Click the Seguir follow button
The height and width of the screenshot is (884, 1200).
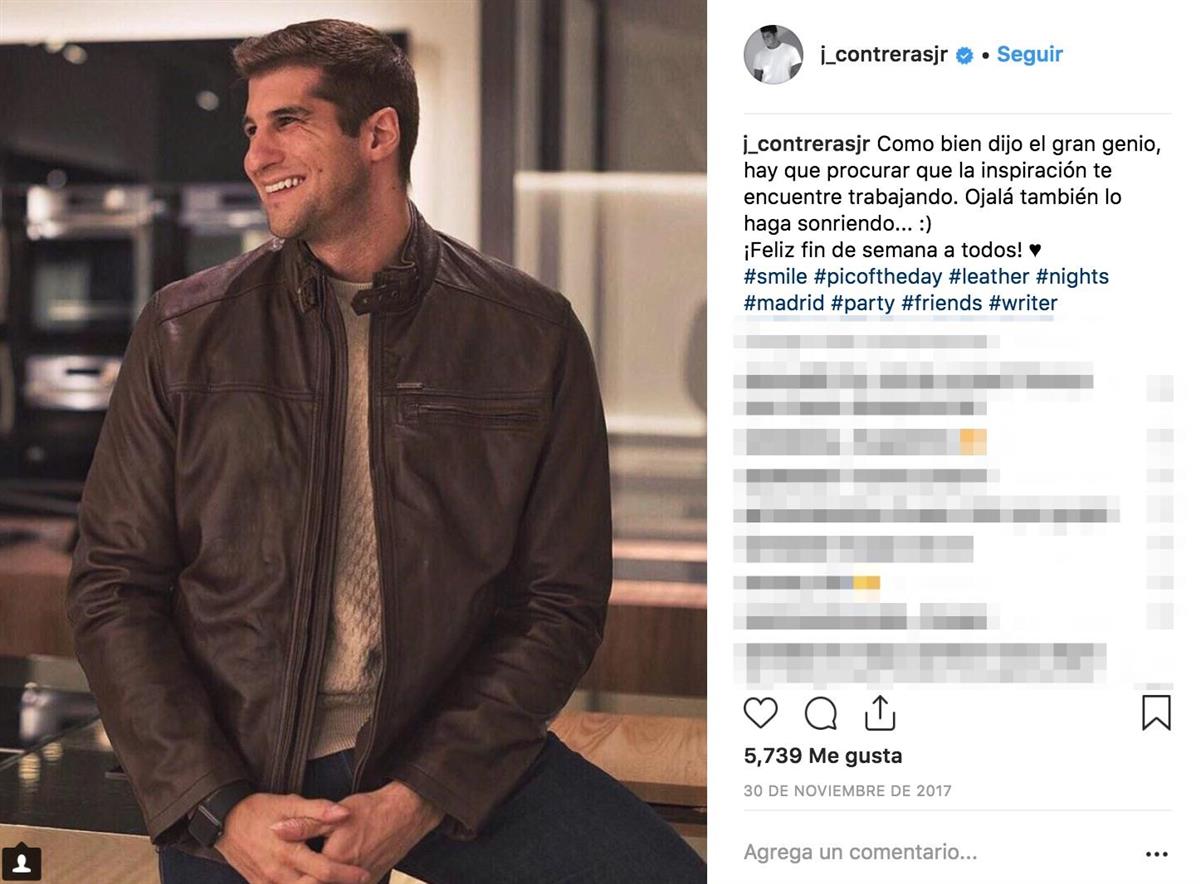pyautogui.click(x=1029, y=55)
